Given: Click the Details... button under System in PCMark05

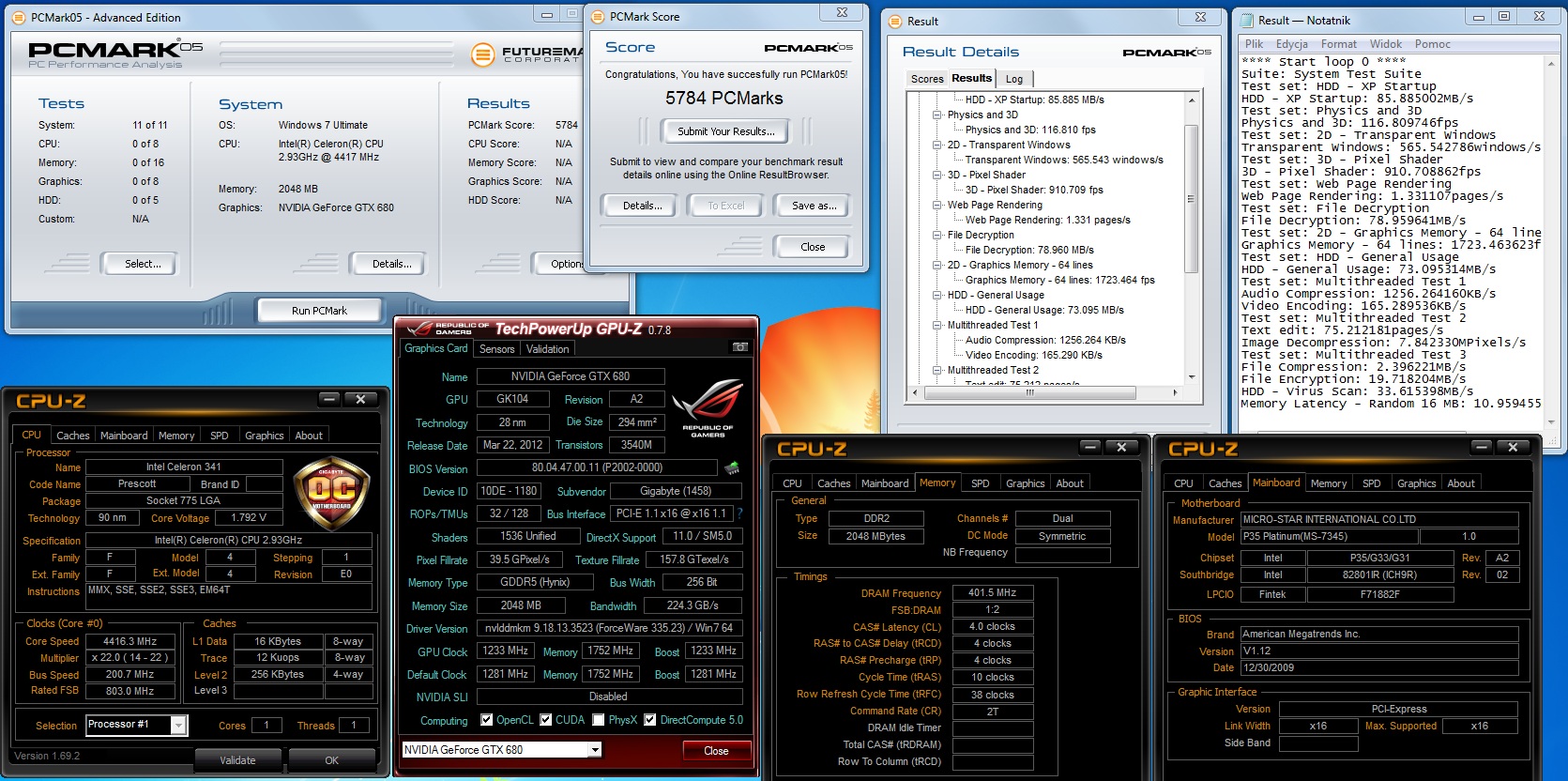Looking at the screenshot, I should [x=391, y=264].
